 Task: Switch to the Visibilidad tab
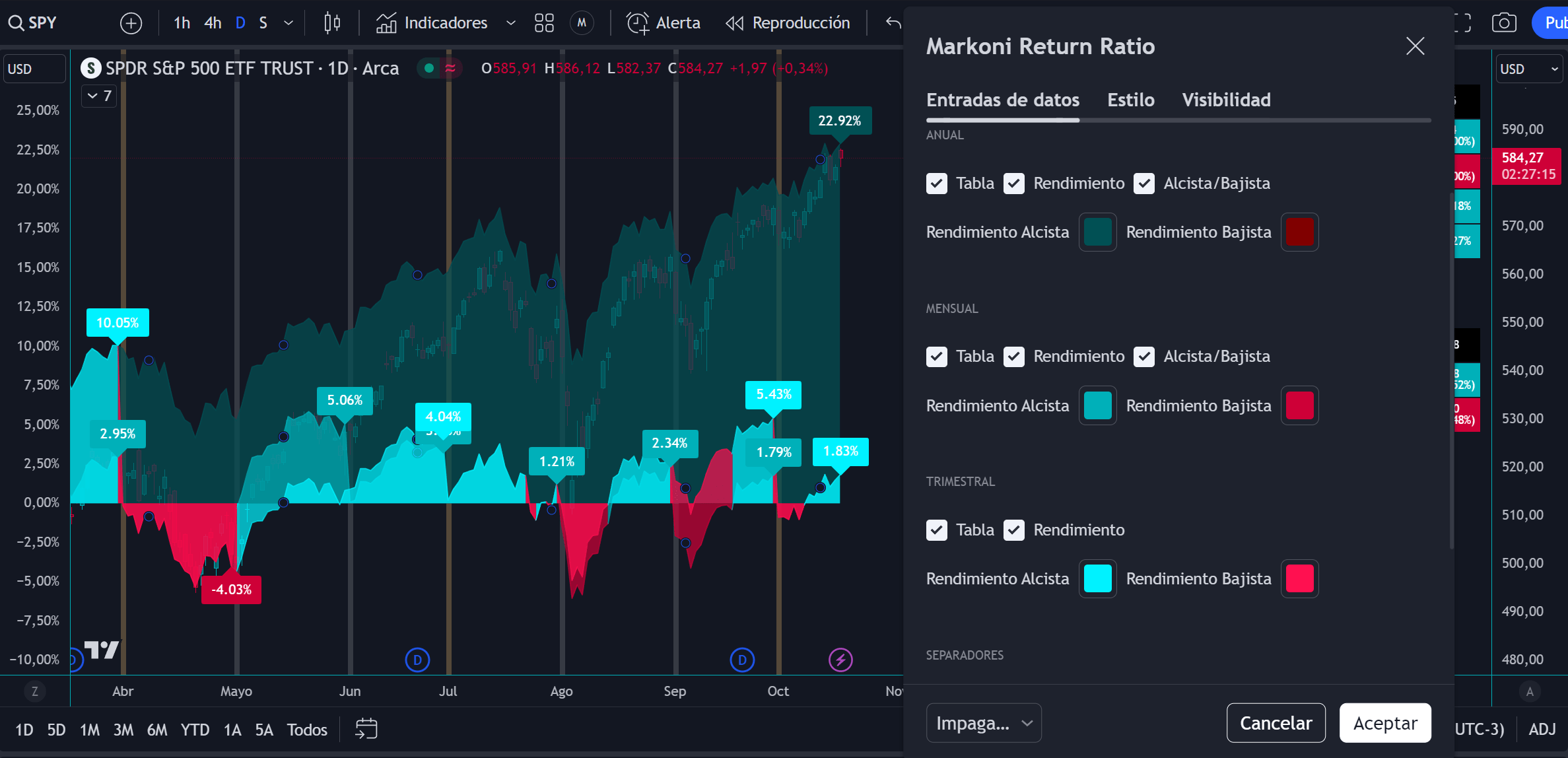(x=1226, y=100)
